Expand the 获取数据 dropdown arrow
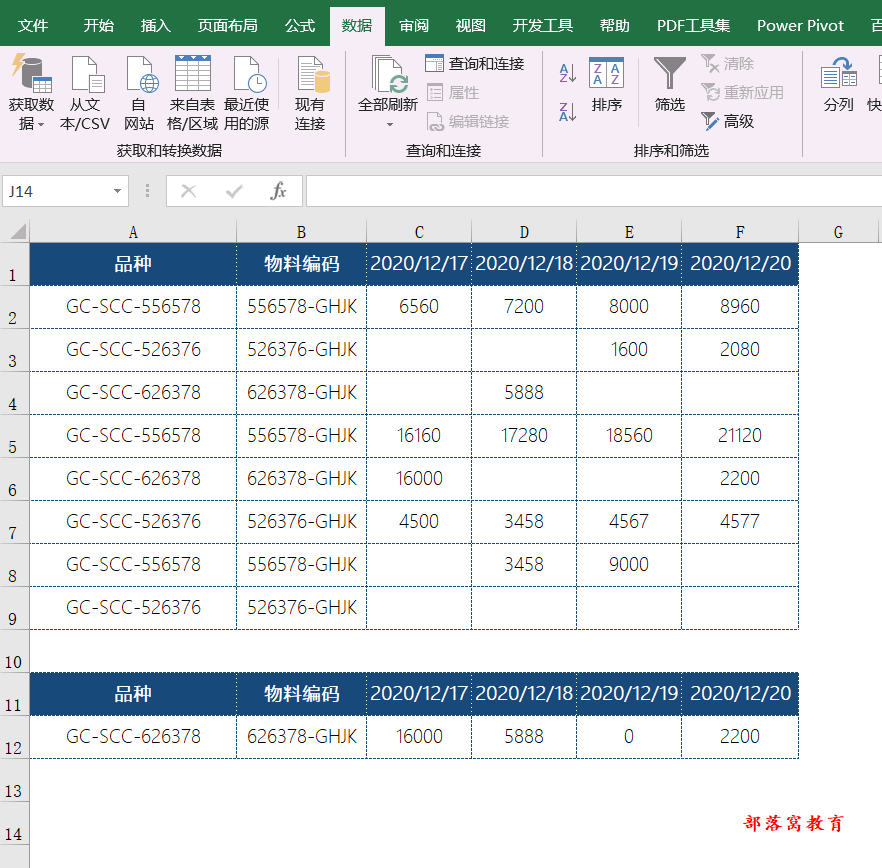882x868 pixels. pyautogui.click(x=40, y=124)
